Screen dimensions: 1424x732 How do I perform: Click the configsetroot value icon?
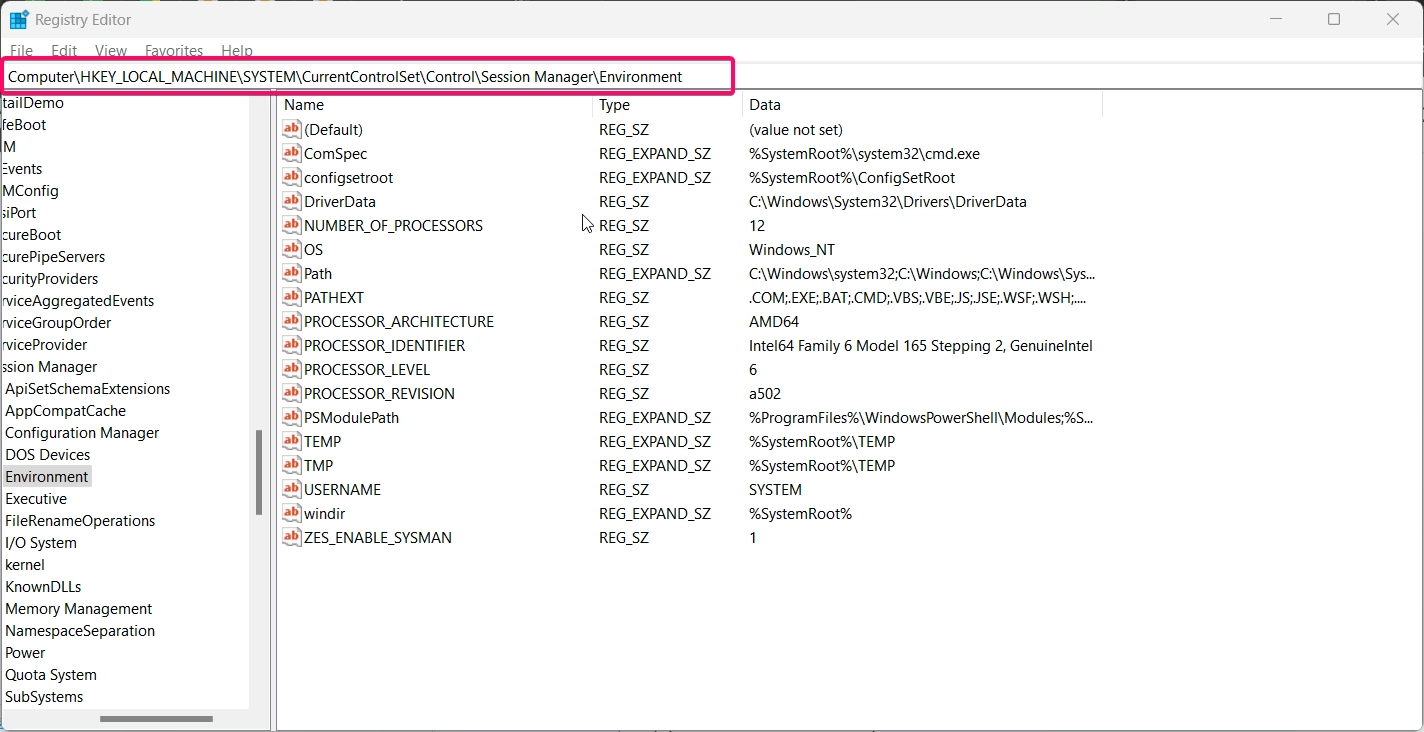pos(291,177)
